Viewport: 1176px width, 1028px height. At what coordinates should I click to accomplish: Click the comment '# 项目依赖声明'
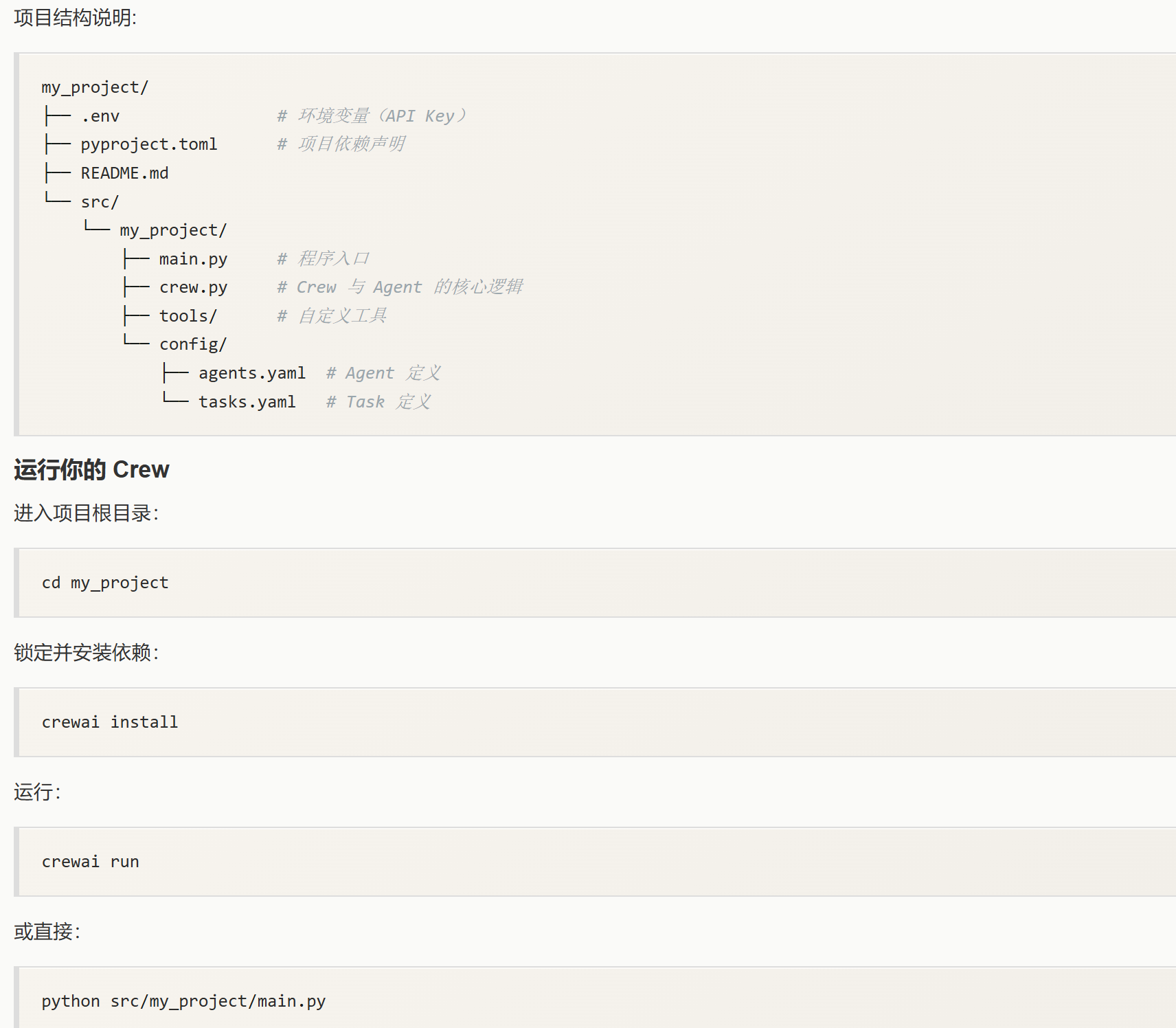tap(341, 144)
